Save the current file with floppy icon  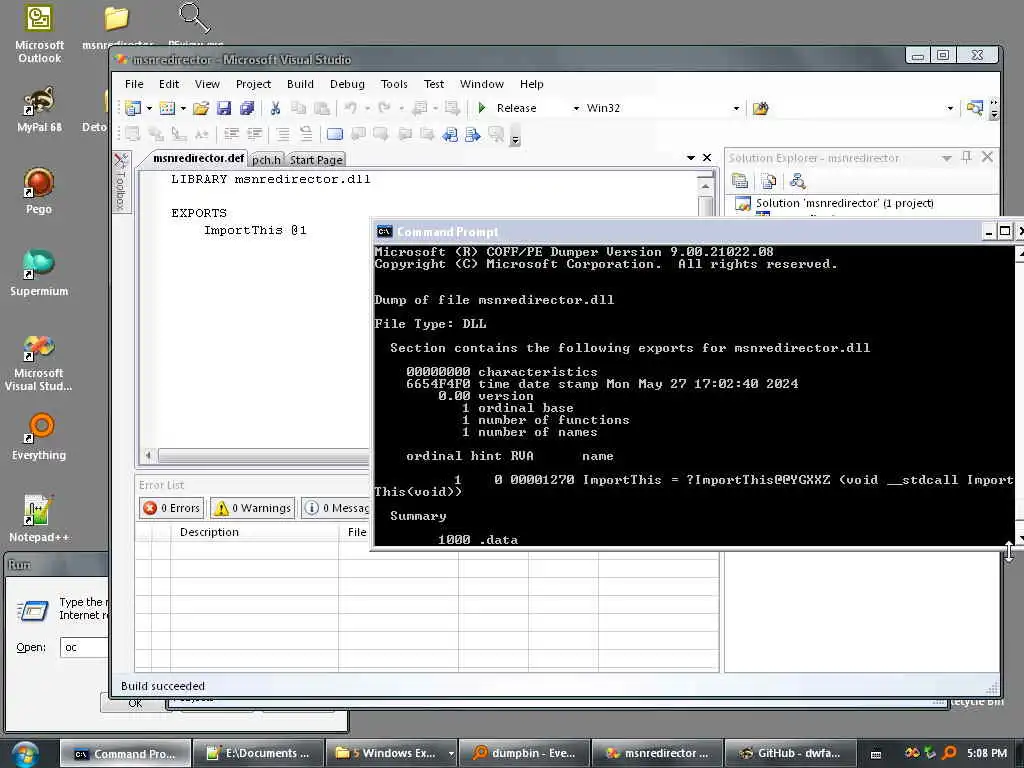pos(224,108)
